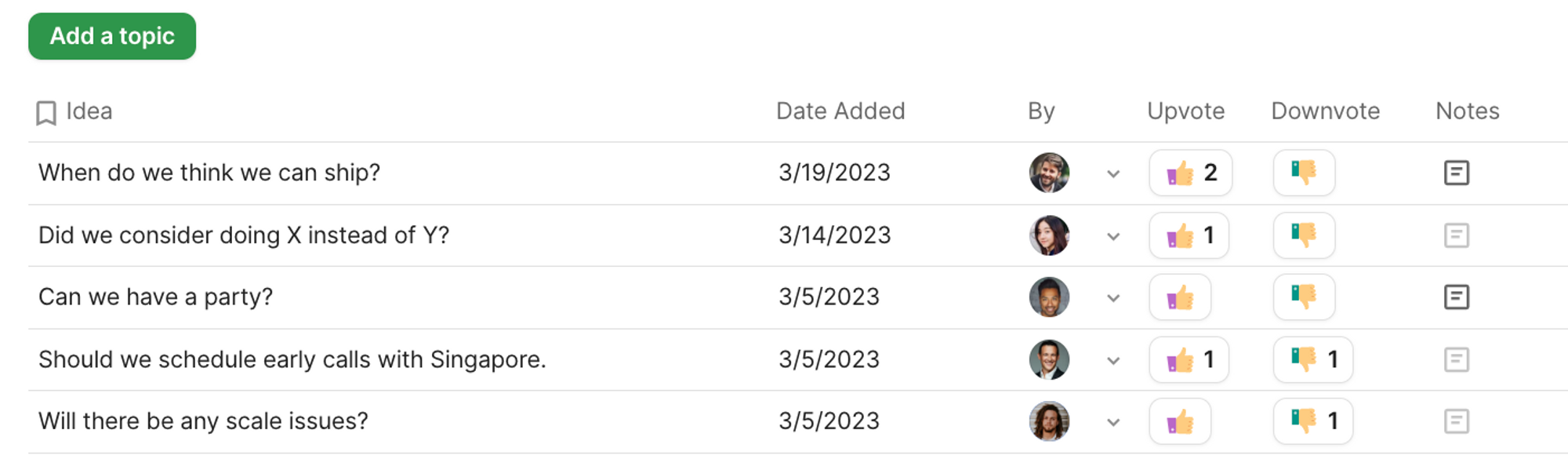Open notes for 'Can we have a party?'

coord(1456,297)
